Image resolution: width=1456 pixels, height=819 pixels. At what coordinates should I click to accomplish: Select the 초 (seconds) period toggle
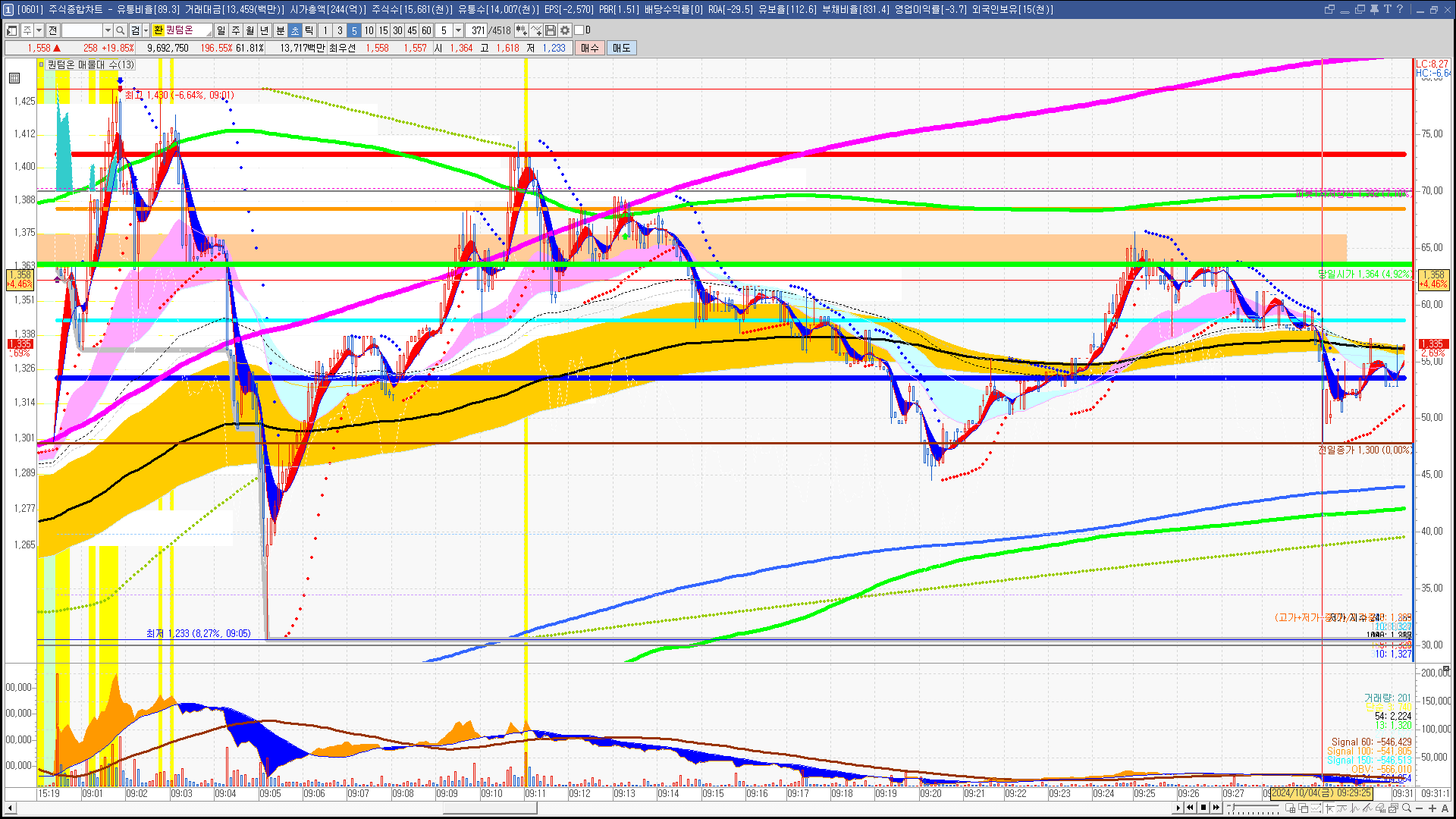tap(295, 30)
